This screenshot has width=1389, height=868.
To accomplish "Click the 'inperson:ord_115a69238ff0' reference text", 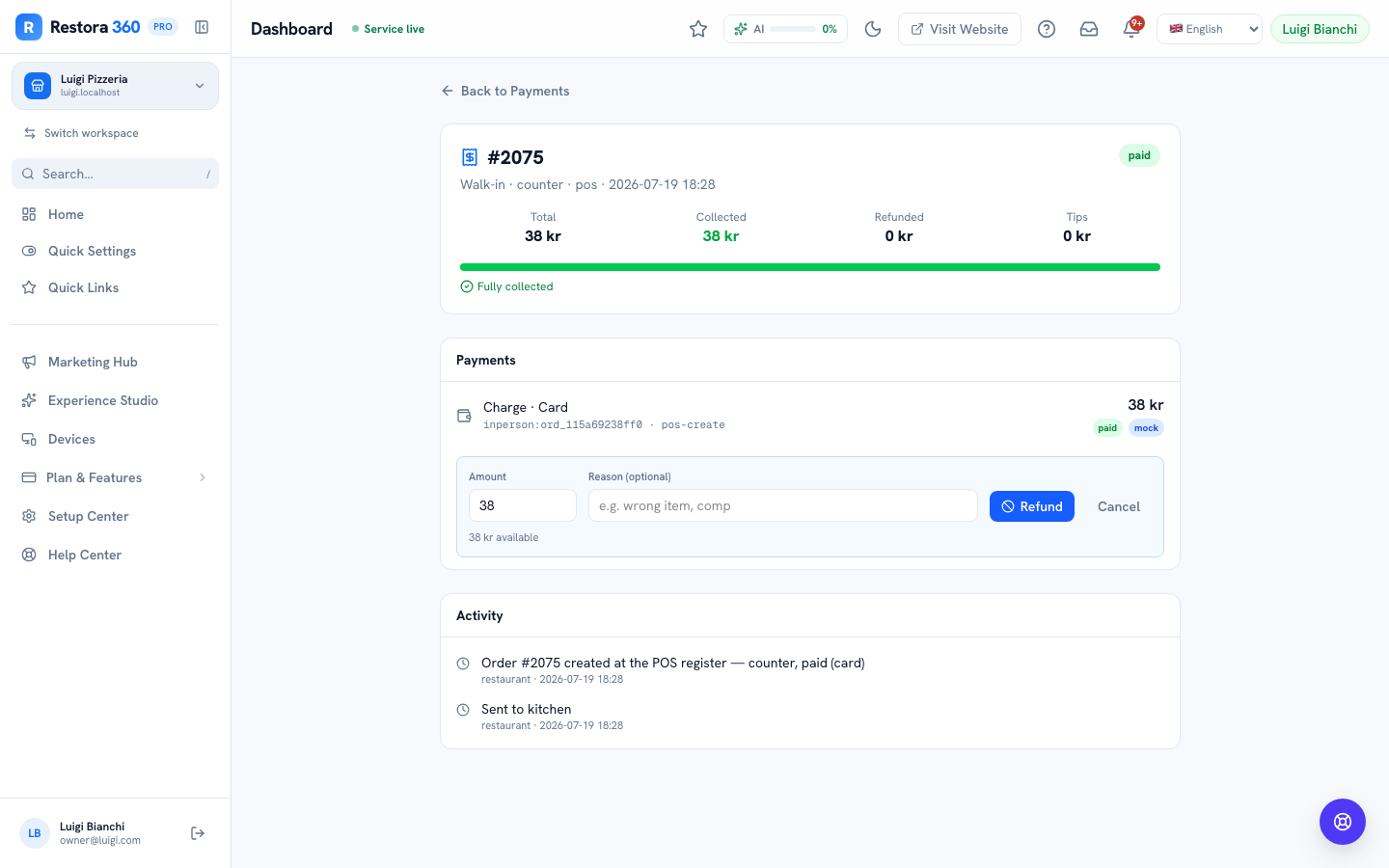I will pyautogui.click(x=562, y=424).
